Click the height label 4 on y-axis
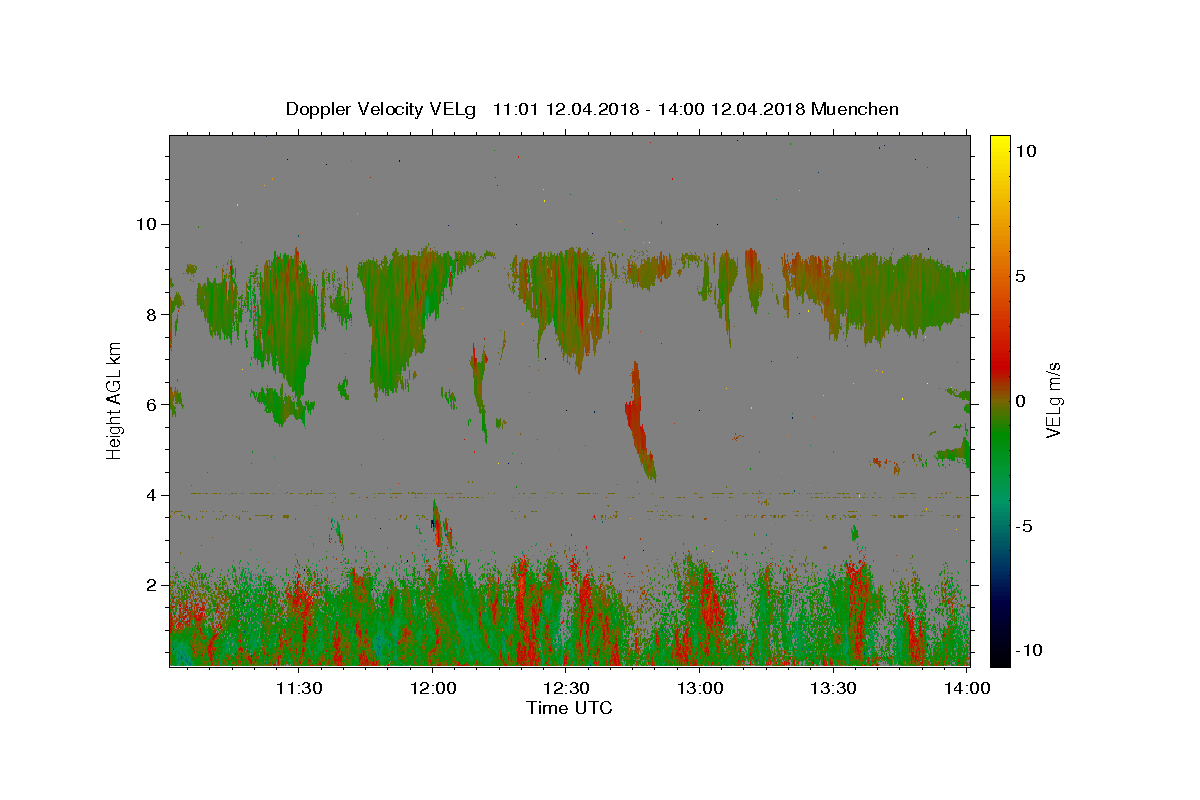 tap(151, 495)
